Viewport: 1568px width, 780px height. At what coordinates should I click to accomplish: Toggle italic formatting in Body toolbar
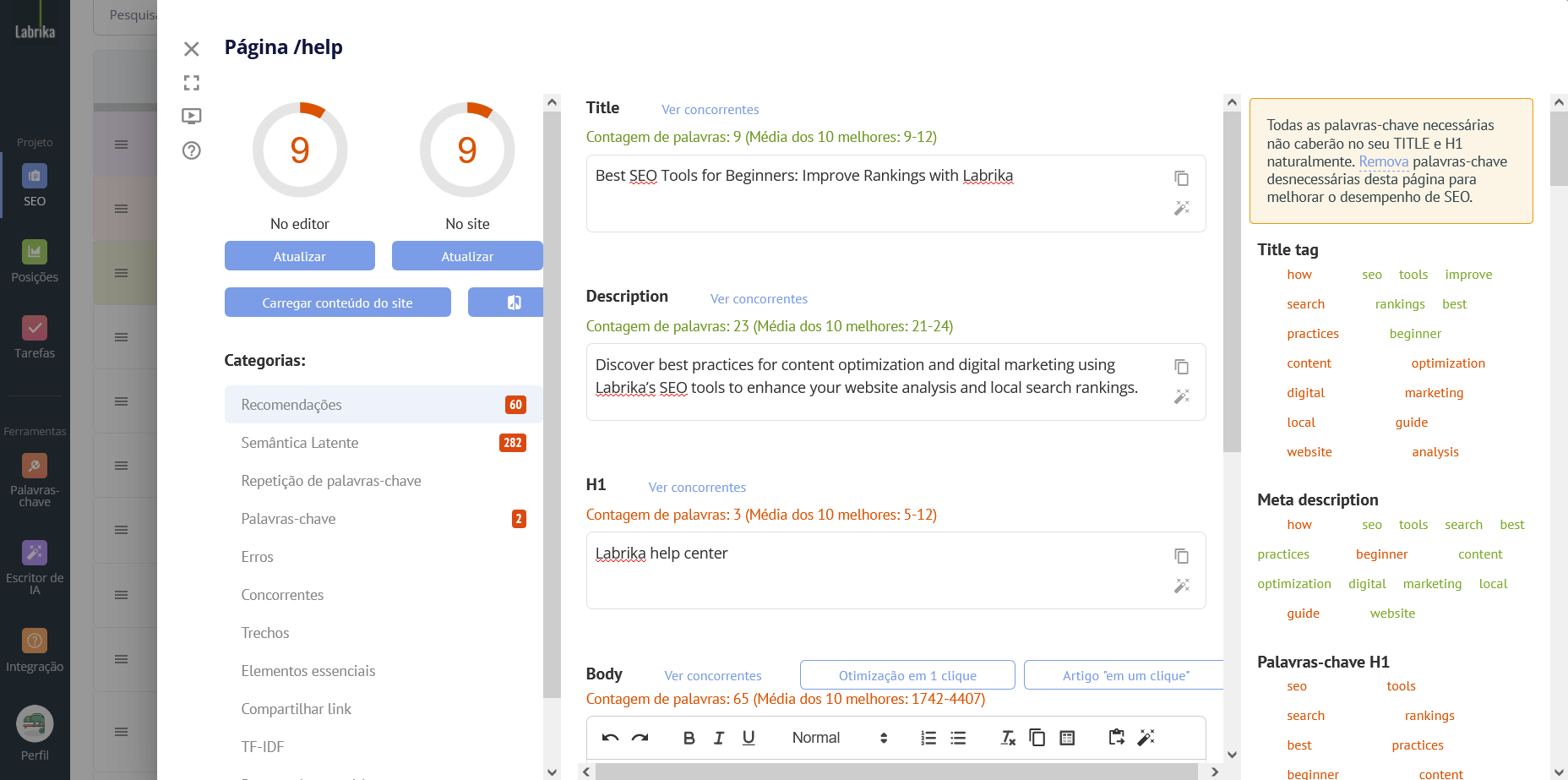click(x=718, y=738)
